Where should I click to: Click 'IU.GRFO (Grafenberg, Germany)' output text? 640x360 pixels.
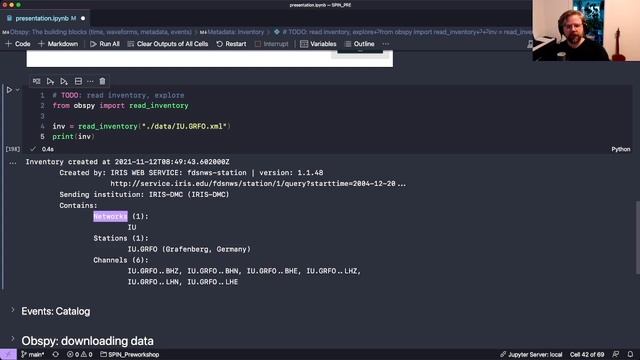[x=189, y=249]
